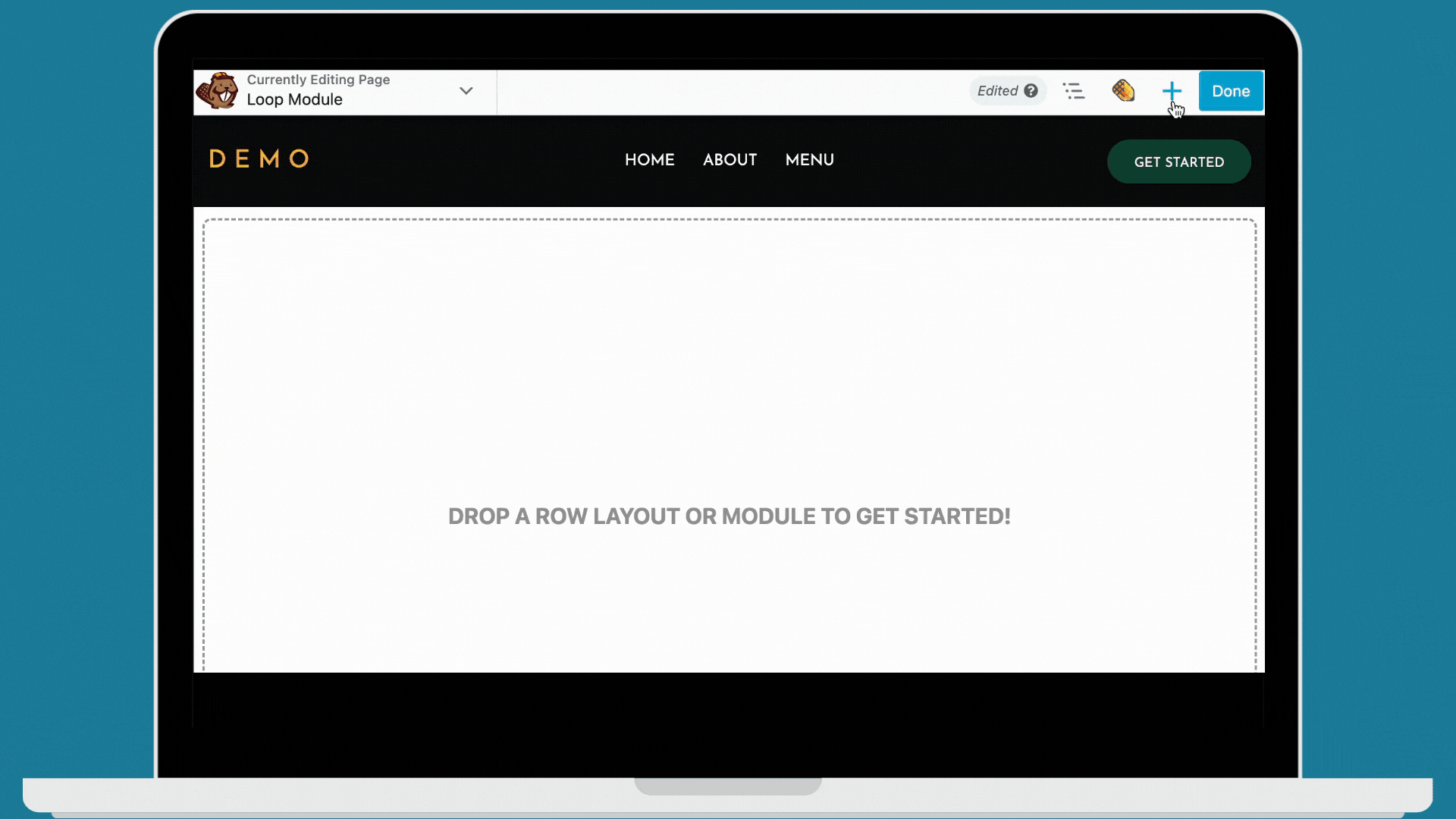Image resolution: width=1456 pixels, height=819 pixels.
Task: Select the MENU navigation link
Action: (x=809, y=160)
